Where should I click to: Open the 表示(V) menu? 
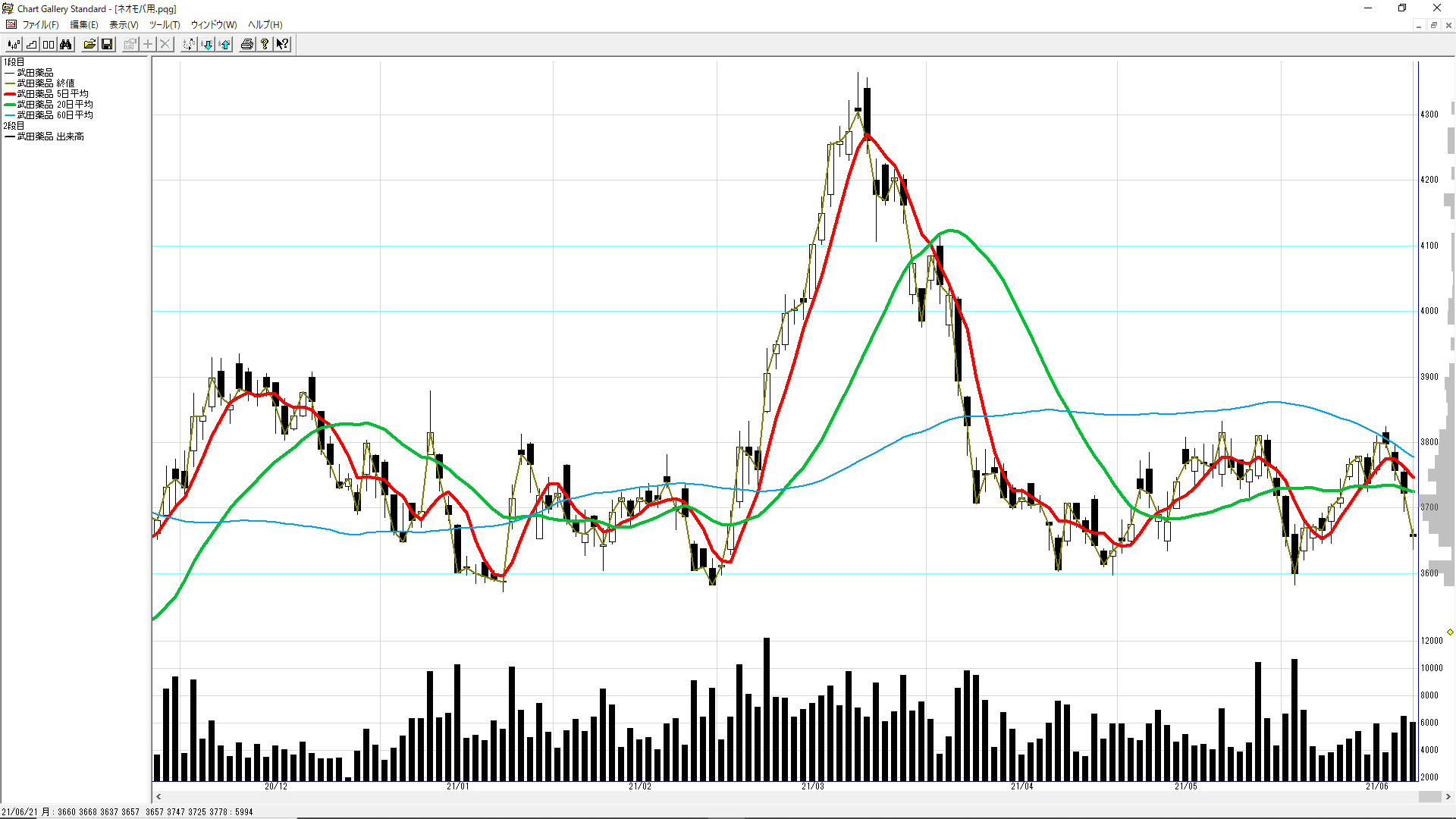click(124, 25)
